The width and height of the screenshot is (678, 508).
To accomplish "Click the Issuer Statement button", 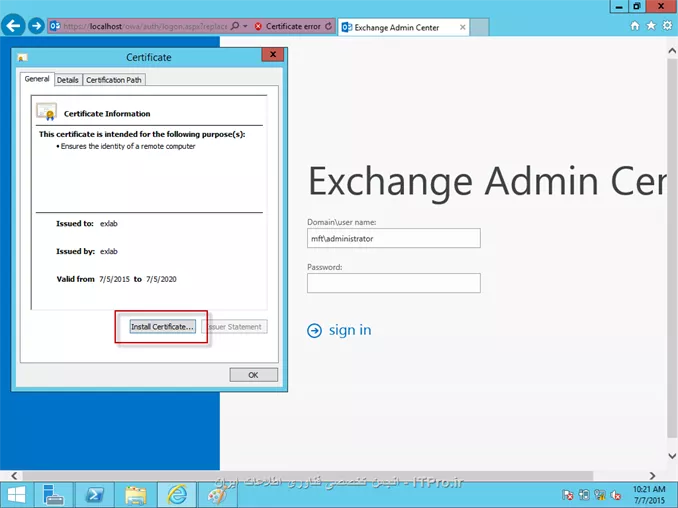I will point(234,326).
